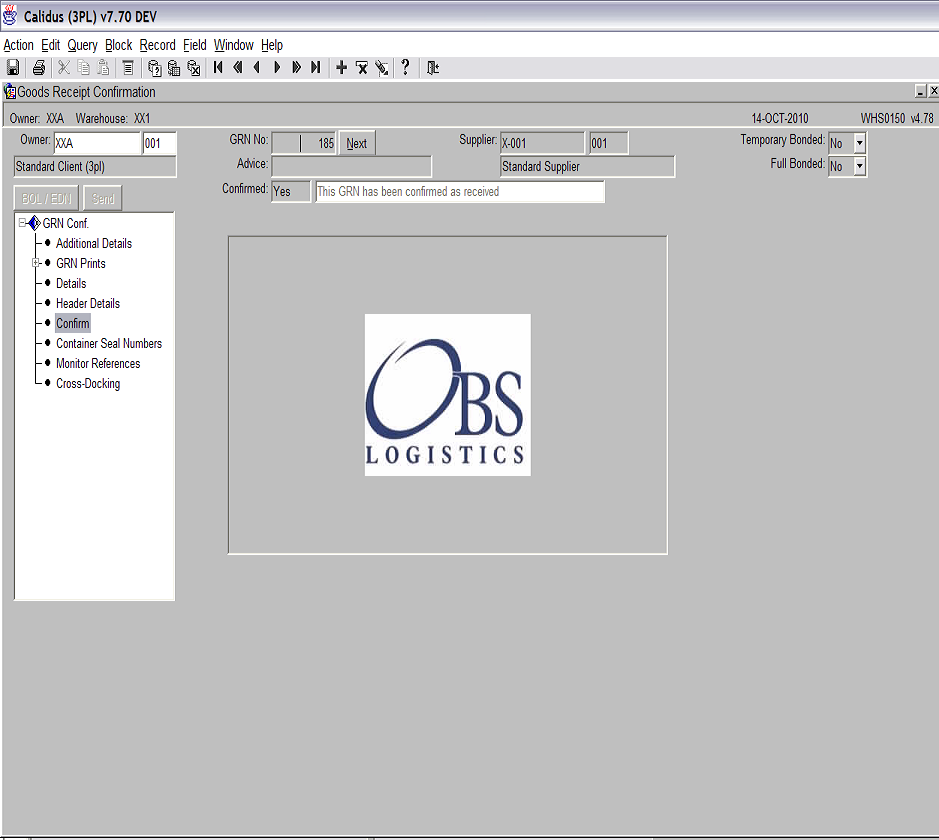Click the Calidus application title icon
This screenshot has width=939, height=840.
pyautogui.click(x=10, y=16)
